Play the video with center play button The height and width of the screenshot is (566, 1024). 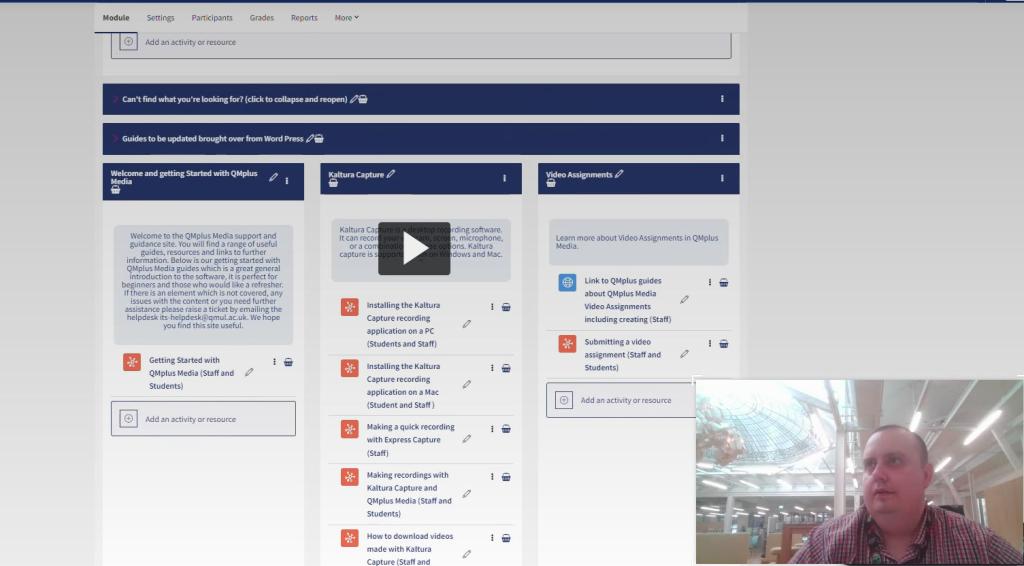[414, 249]
